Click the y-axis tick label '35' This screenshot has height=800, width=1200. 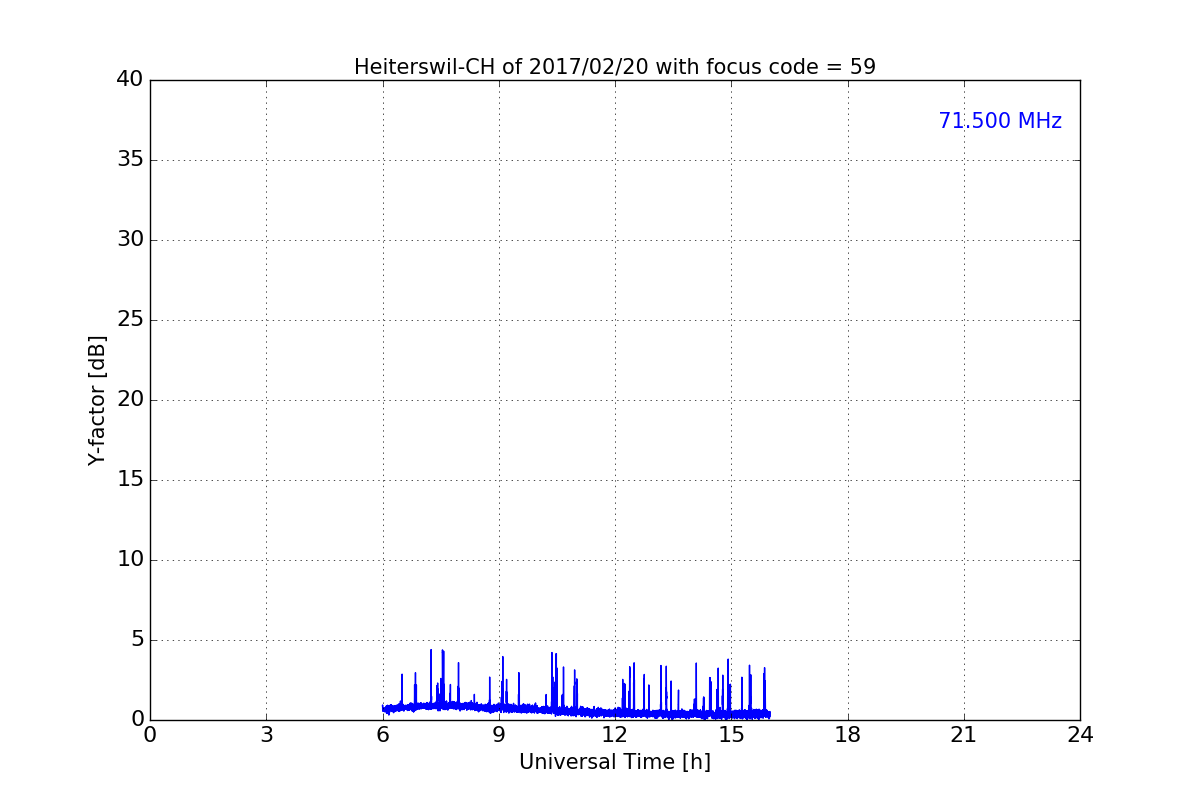point(130,160)
